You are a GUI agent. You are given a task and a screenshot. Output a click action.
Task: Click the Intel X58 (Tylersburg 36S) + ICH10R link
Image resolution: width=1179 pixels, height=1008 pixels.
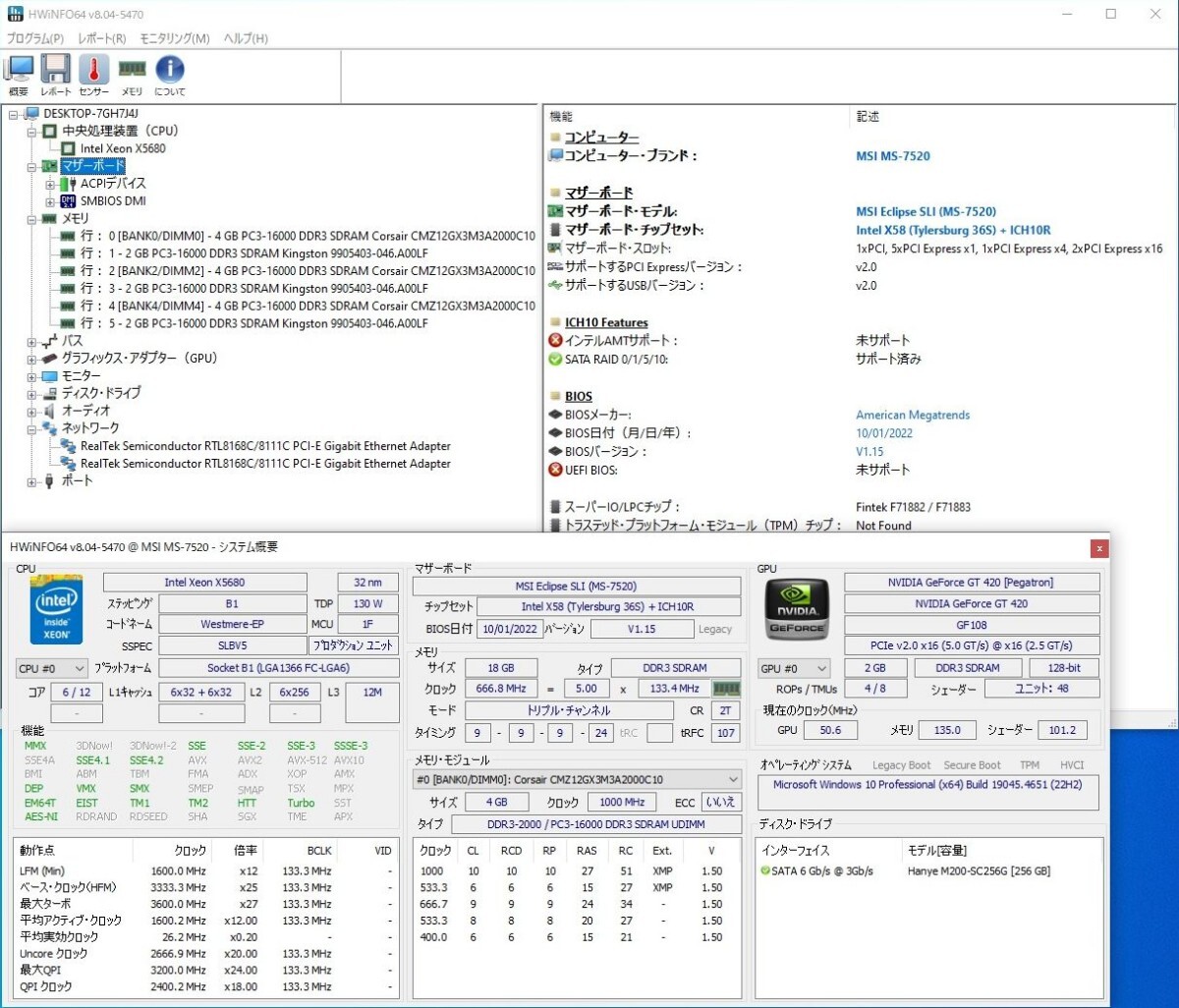coord(954,230)
